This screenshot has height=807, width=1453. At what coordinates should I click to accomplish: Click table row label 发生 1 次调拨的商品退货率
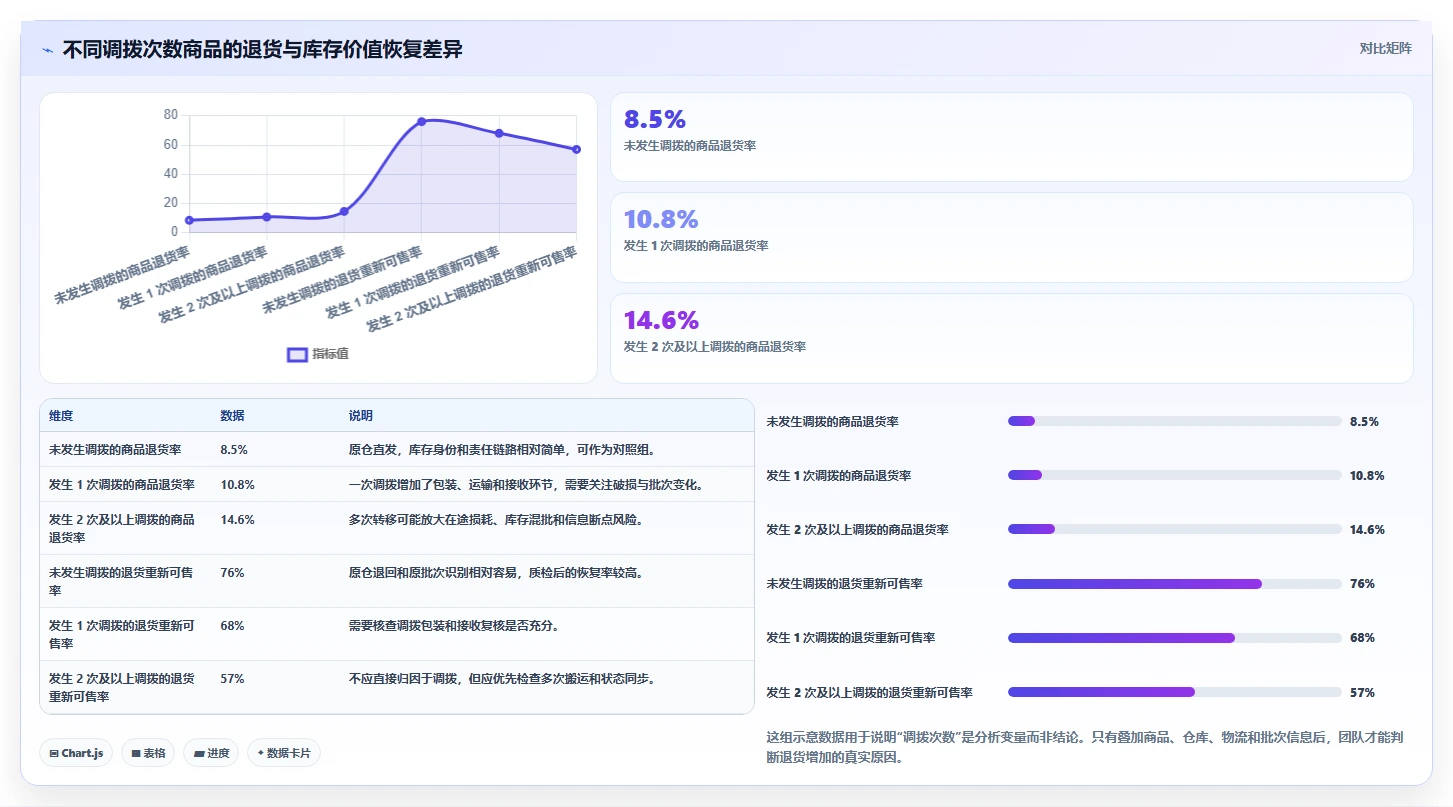[121, 485]
